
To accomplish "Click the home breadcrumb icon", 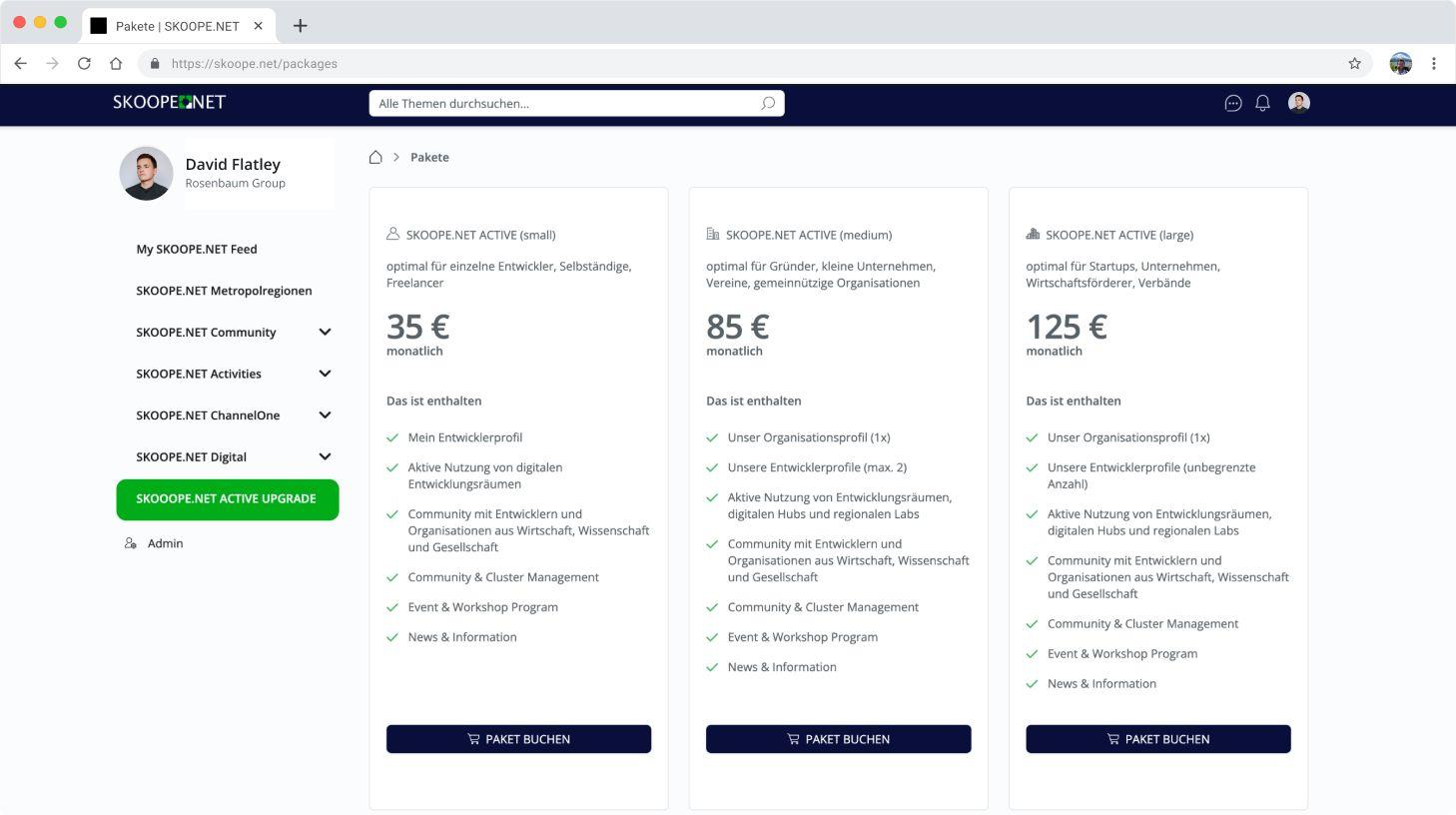I will (x=375, y=157).
